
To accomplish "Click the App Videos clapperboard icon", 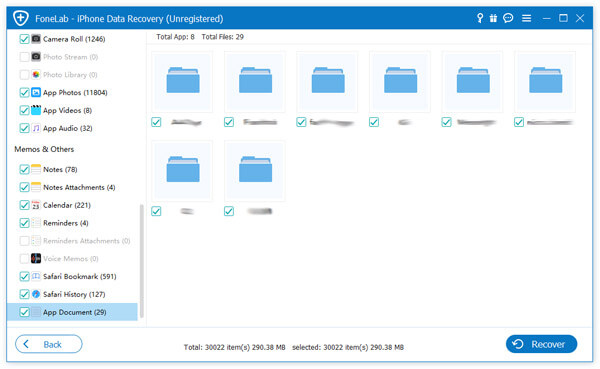I will pyautogui.click(x=36, y=110).
